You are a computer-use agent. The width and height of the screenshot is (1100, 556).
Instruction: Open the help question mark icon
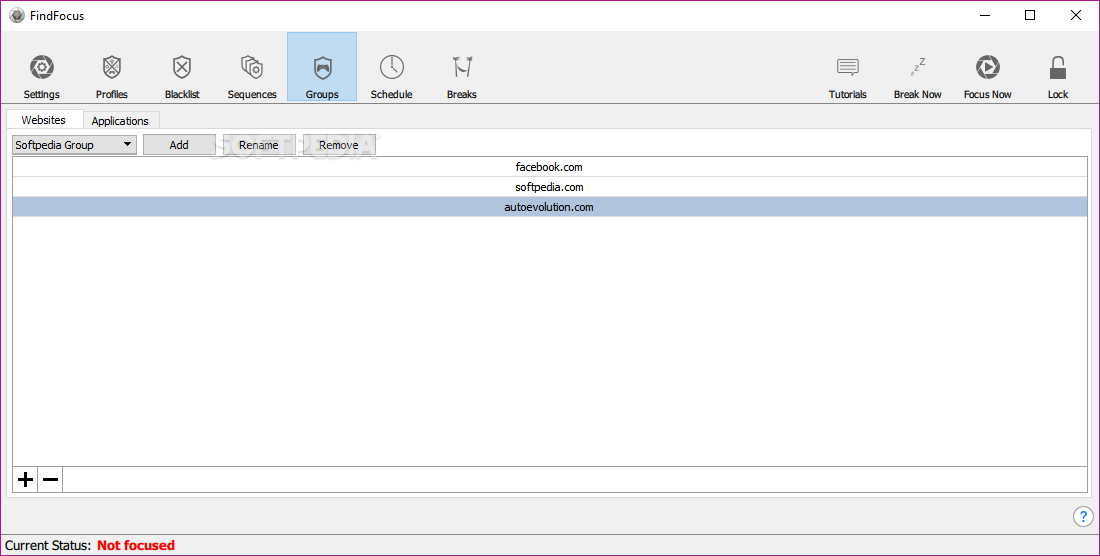(1082, 517)
